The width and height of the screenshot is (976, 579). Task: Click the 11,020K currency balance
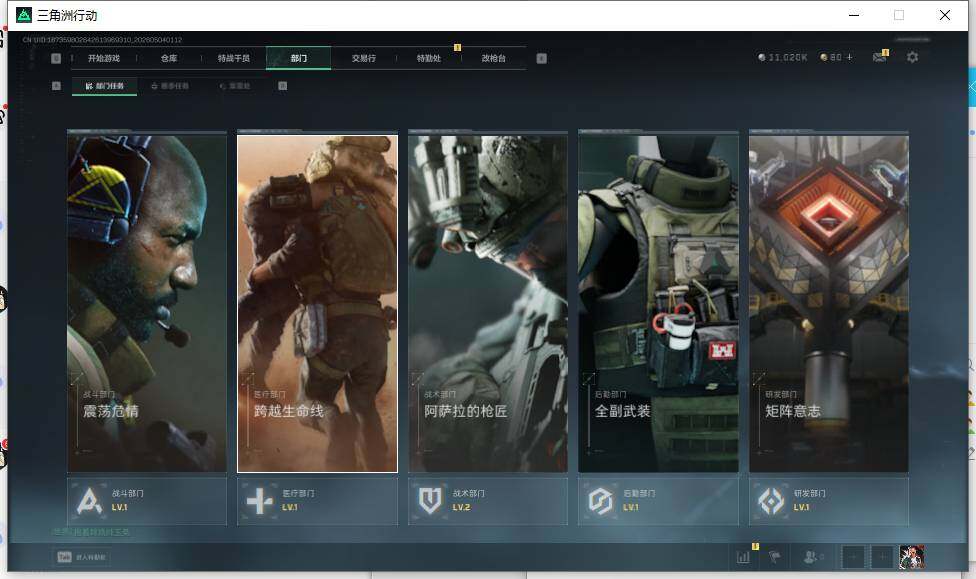coord(788,57)
